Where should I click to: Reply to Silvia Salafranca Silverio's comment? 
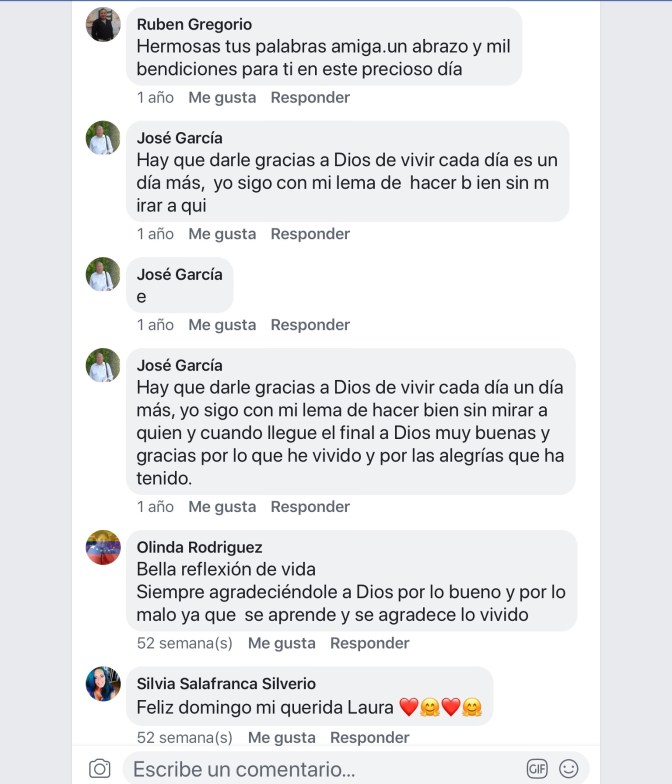369,737
